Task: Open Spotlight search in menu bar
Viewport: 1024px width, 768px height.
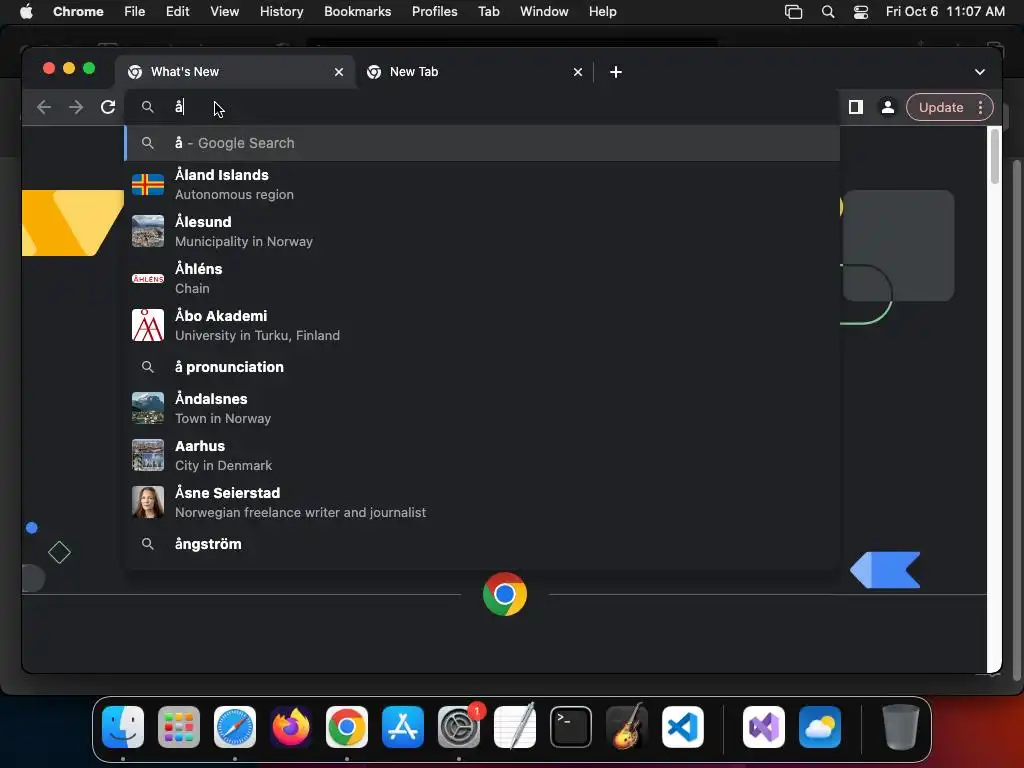Action: click(827, 12)
